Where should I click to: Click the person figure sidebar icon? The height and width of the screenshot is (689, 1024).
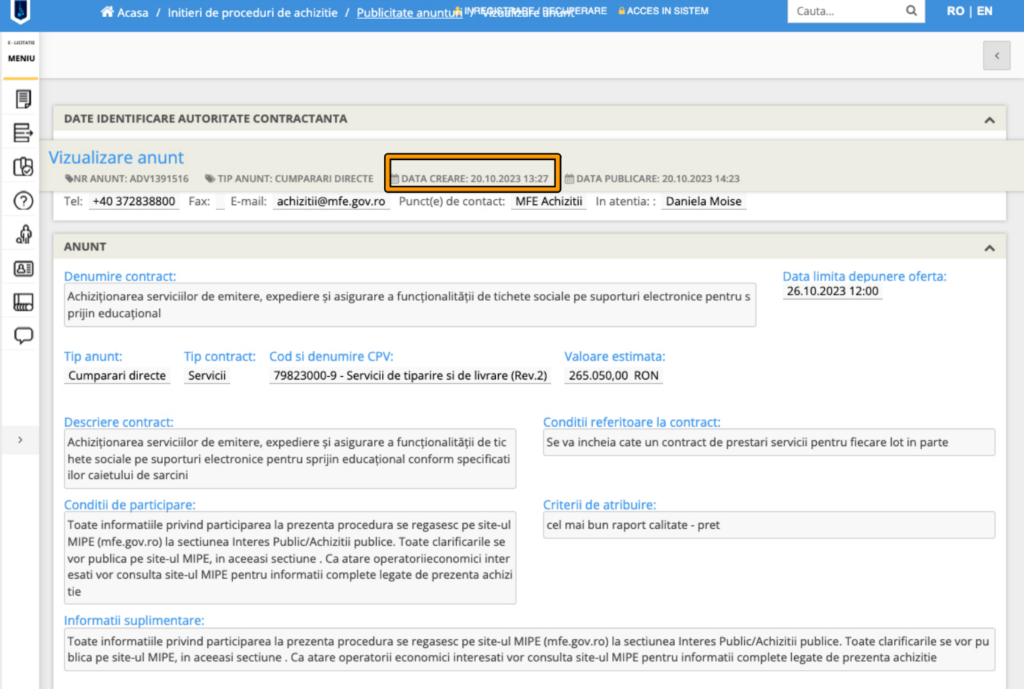point(22,235)
